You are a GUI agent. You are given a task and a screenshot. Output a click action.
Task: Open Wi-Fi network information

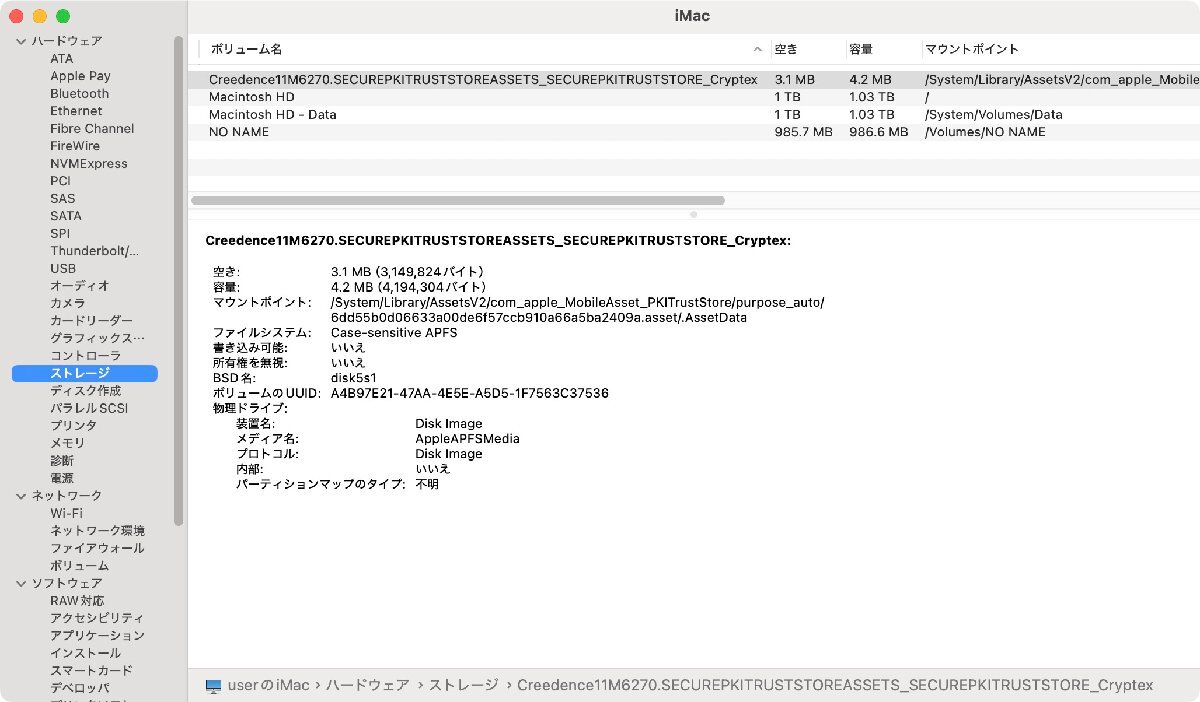pos(66,513)
